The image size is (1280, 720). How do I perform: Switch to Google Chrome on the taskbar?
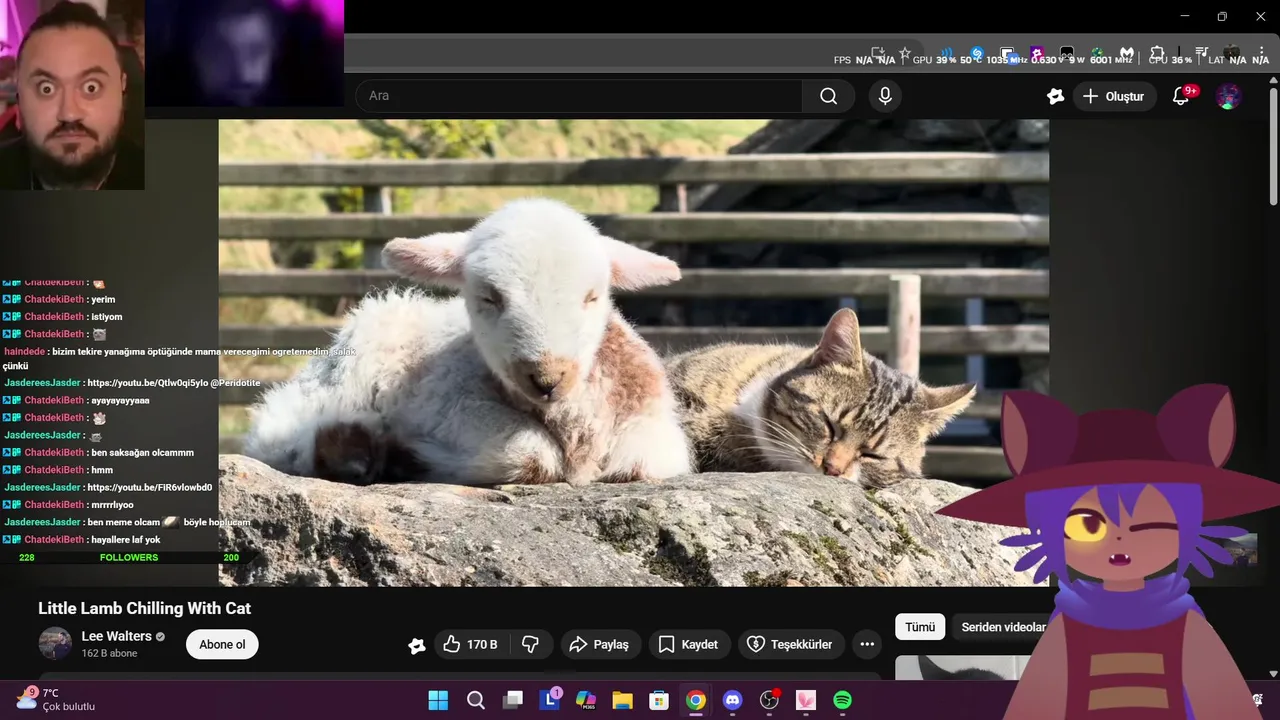696,700
